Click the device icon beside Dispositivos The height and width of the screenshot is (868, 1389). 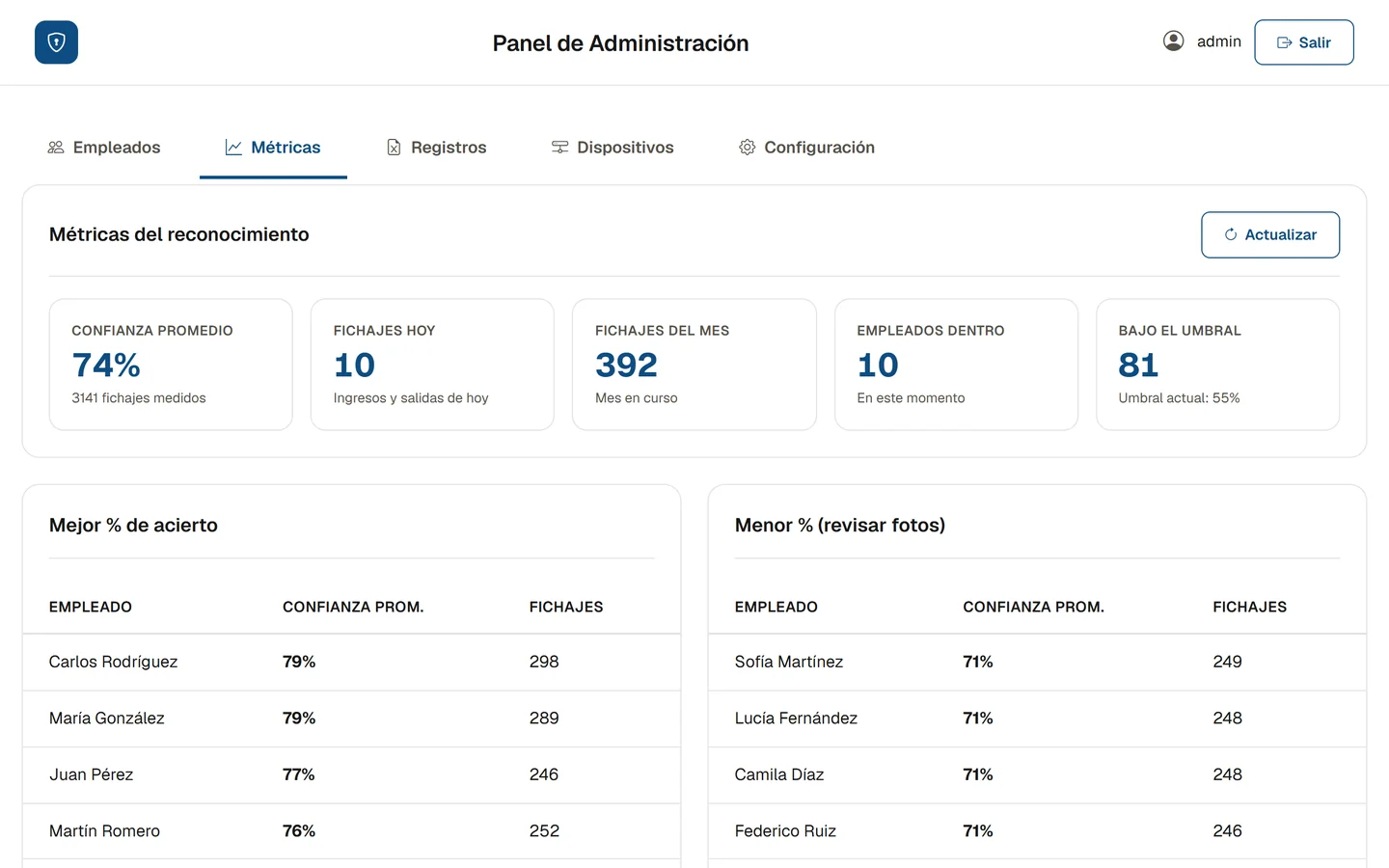pos(559,148)
